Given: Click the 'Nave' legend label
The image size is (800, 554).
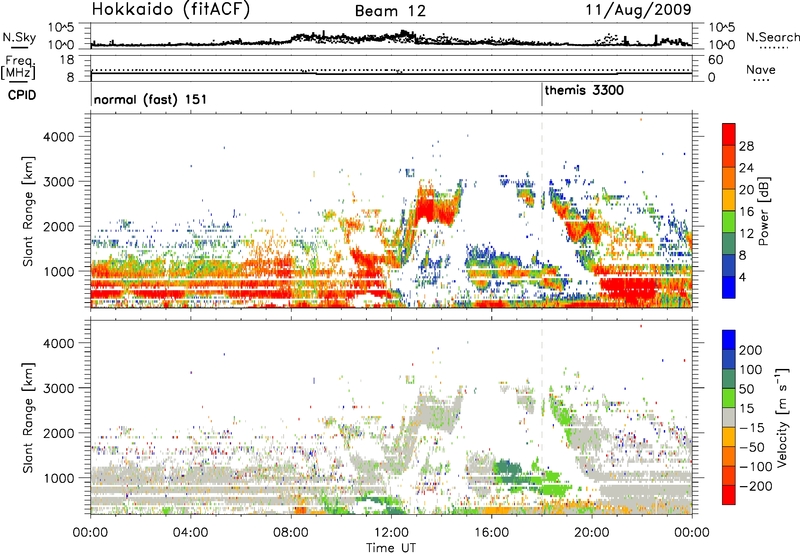Looking at the screenshot, I should (x=761, y=69).
